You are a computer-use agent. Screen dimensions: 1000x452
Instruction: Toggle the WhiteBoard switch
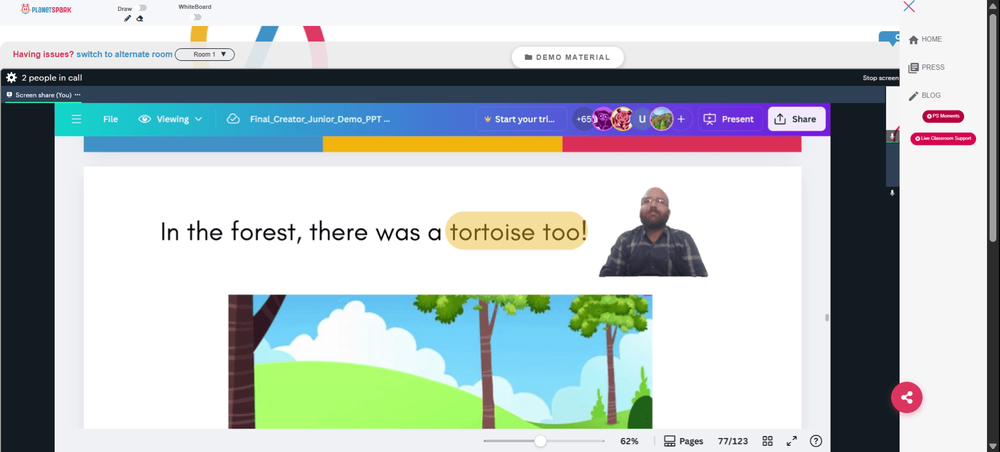[196, 17]
